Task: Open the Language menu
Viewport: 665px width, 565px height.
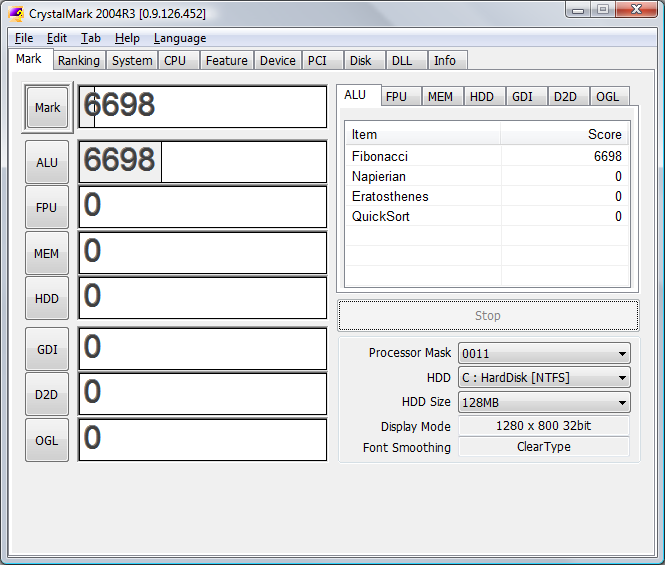Action: click(180, 38)
